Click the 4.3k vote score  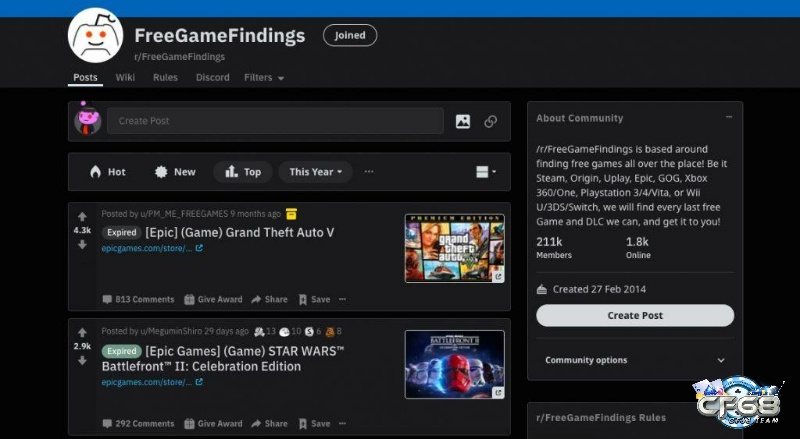coord(82,231)
